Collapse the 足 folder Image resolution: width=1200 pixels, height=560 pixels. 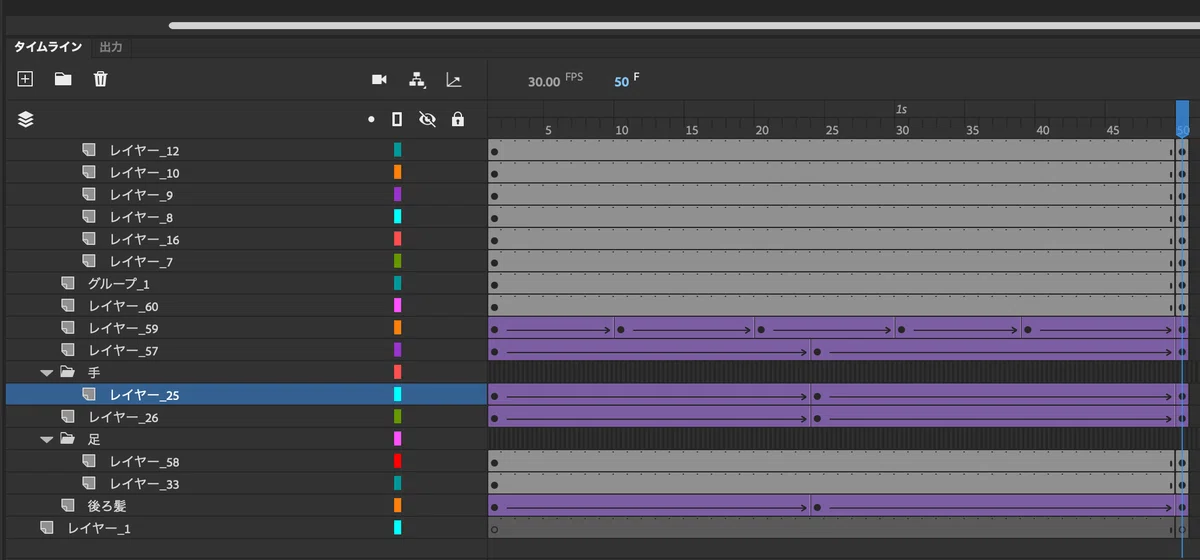46,439
